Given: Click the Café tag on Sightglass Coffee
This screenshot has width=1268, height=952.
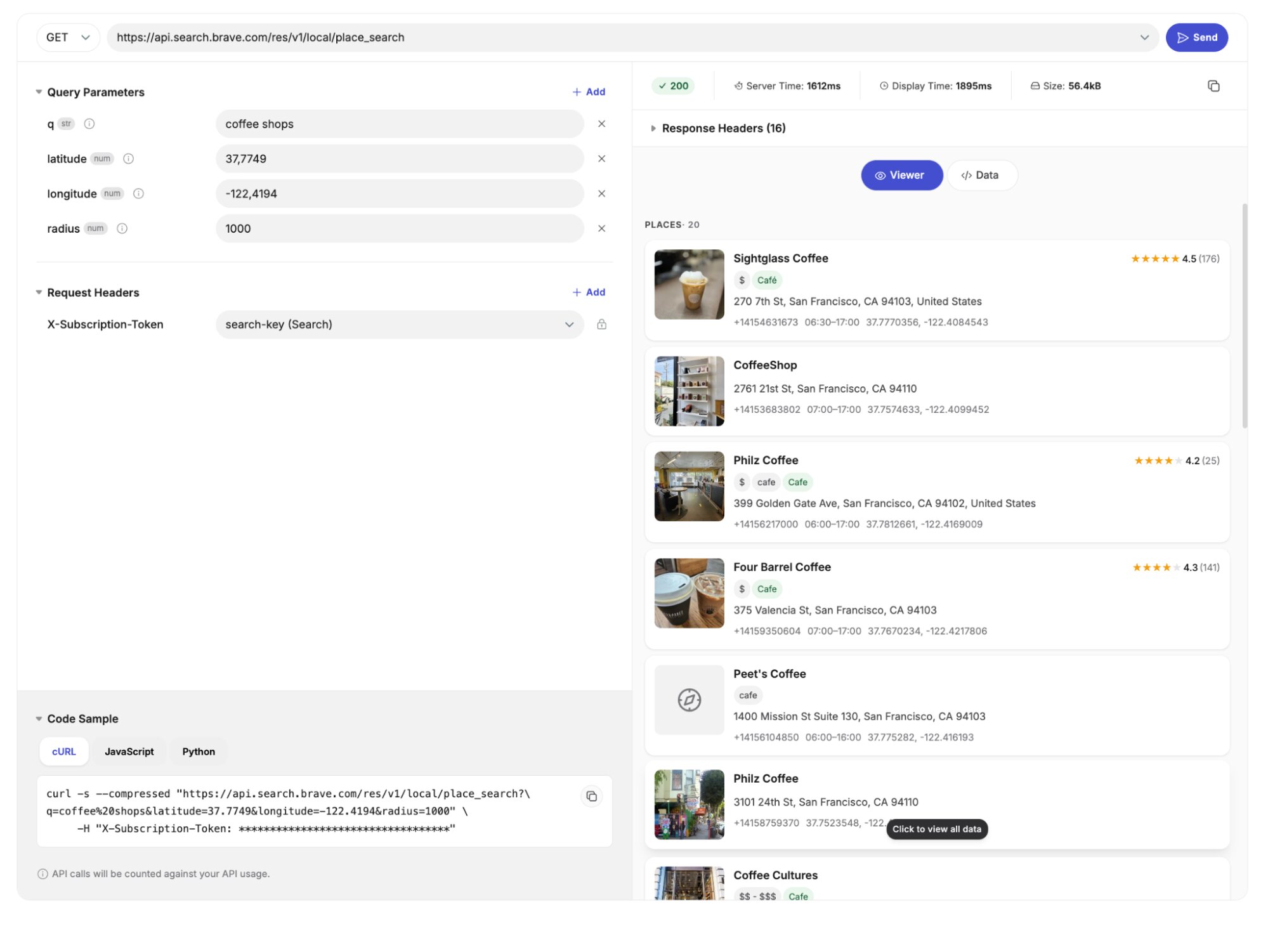Looking at the screenshot, I should click(x=766, y=280).
